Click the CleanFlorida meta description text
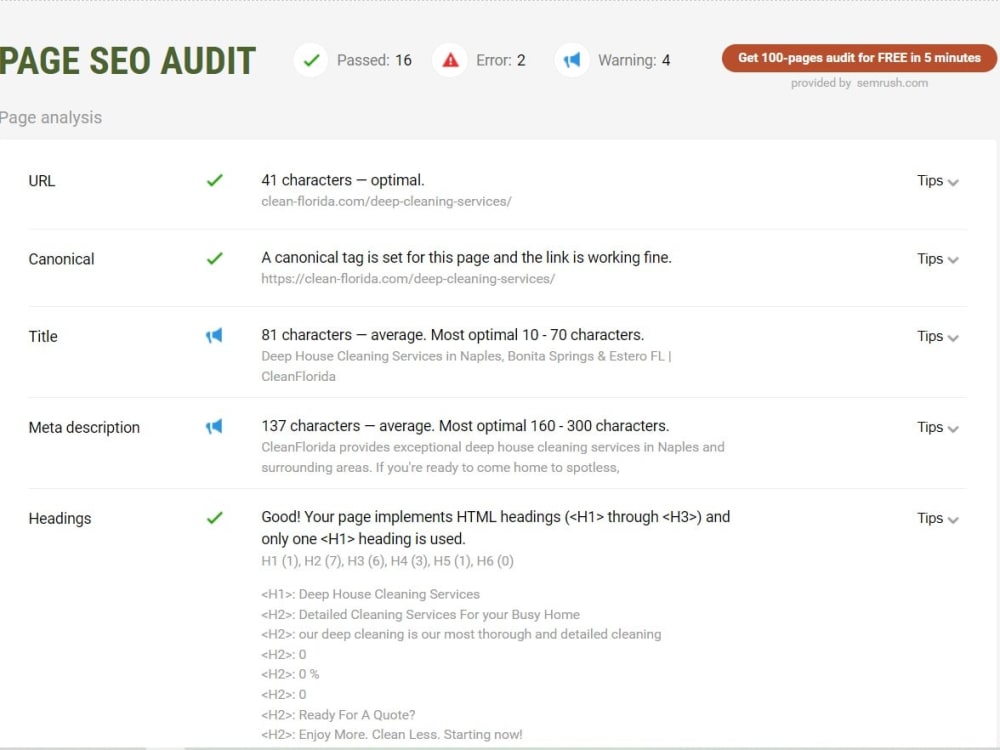1000x750 pixels. pyautogui.click(x=492, y=457)
